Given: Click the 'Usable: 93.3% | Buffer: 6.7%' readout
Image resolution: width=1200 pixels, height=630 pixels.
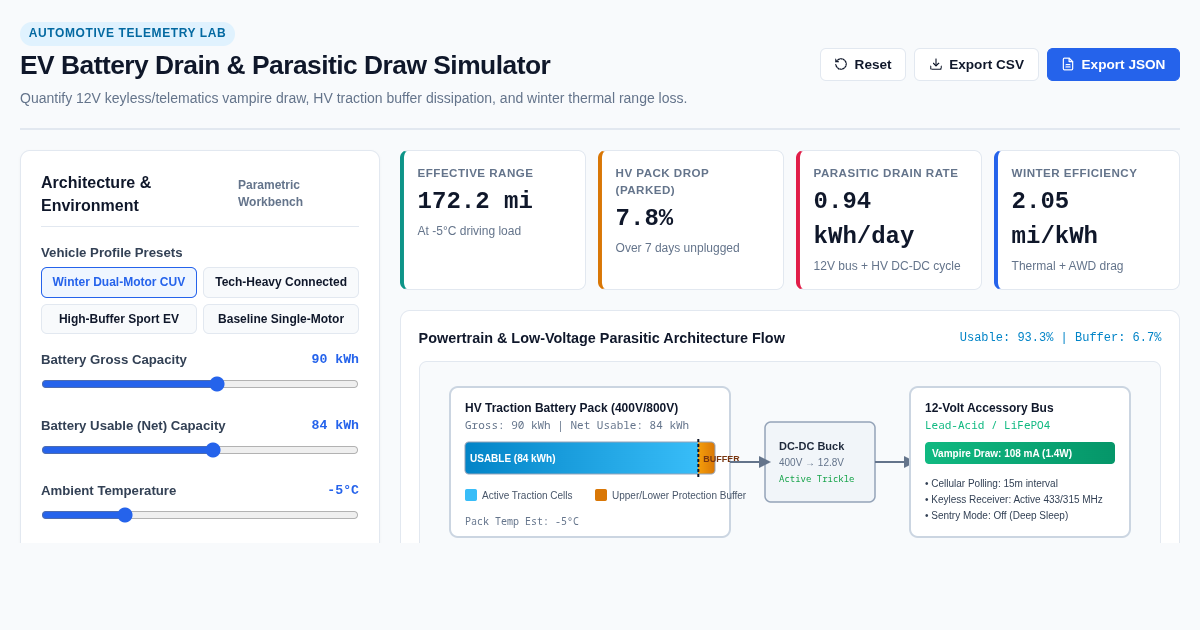Looking at the screenshot, I should click(x=1060, y=338).
